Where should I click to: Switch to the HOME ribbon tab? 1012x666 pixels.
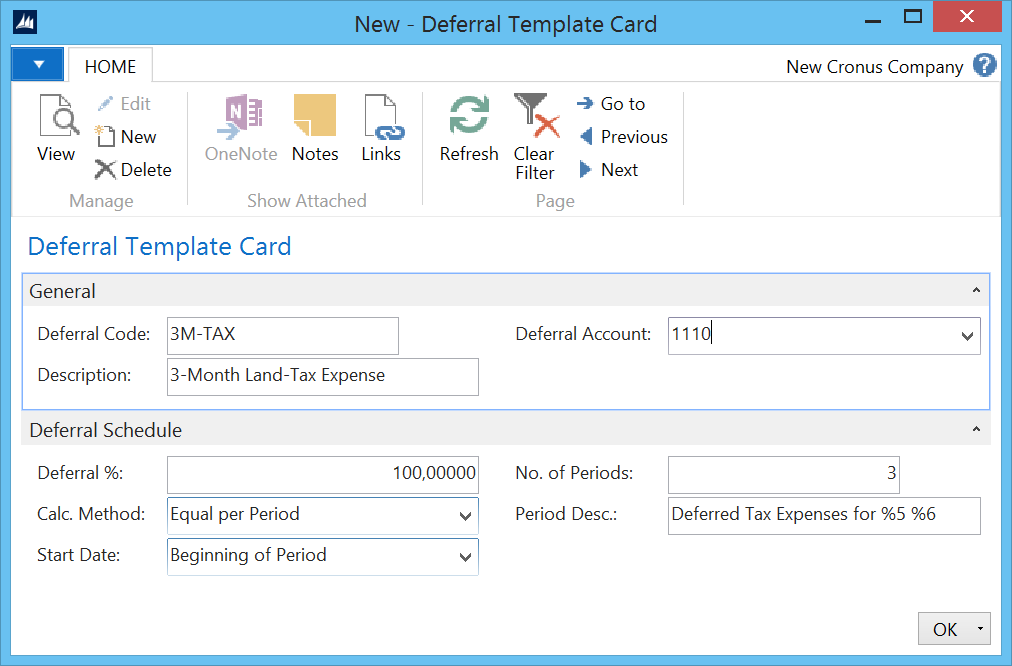pos(109,65)
